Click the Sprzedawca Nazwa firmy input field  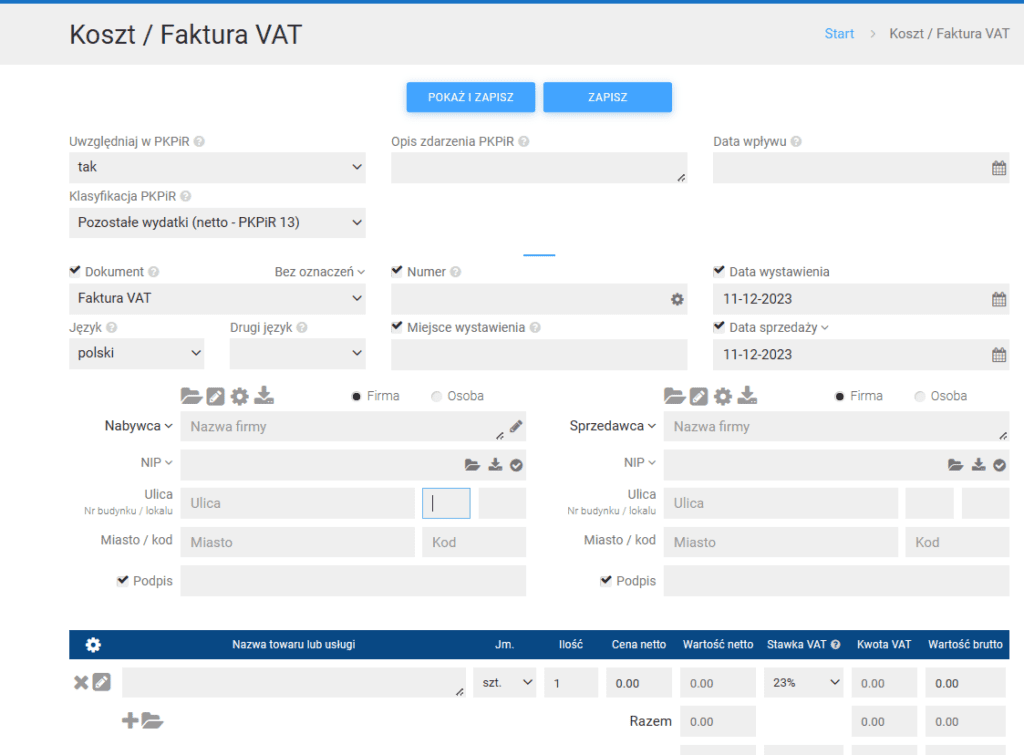836,427
